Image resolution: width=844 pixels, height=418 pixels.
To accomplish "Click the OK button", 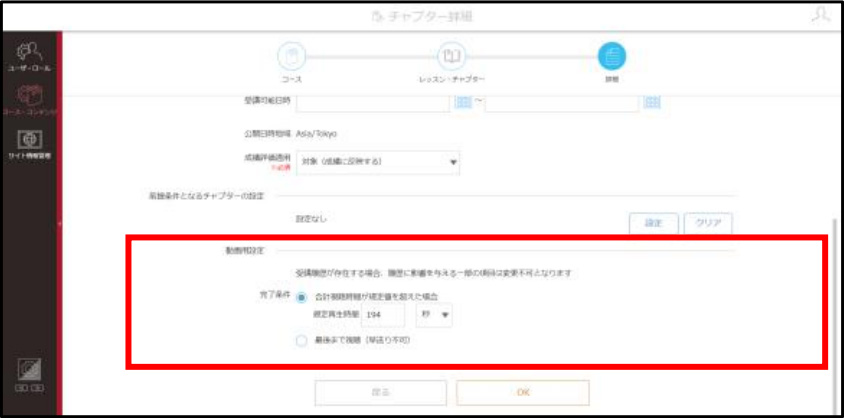I will [x=523, y=393].
